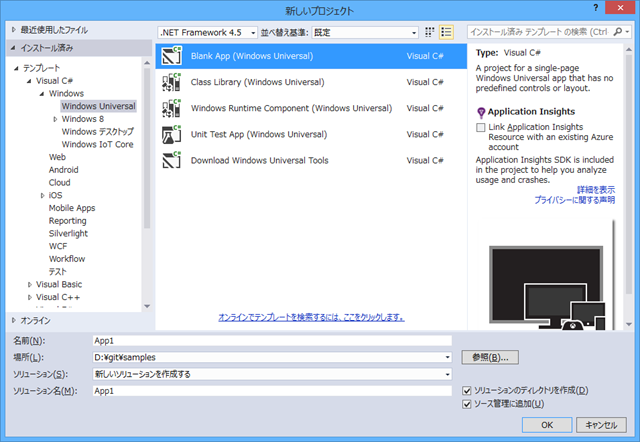Toggle Link Application Insights checkbox

[481, 127]
